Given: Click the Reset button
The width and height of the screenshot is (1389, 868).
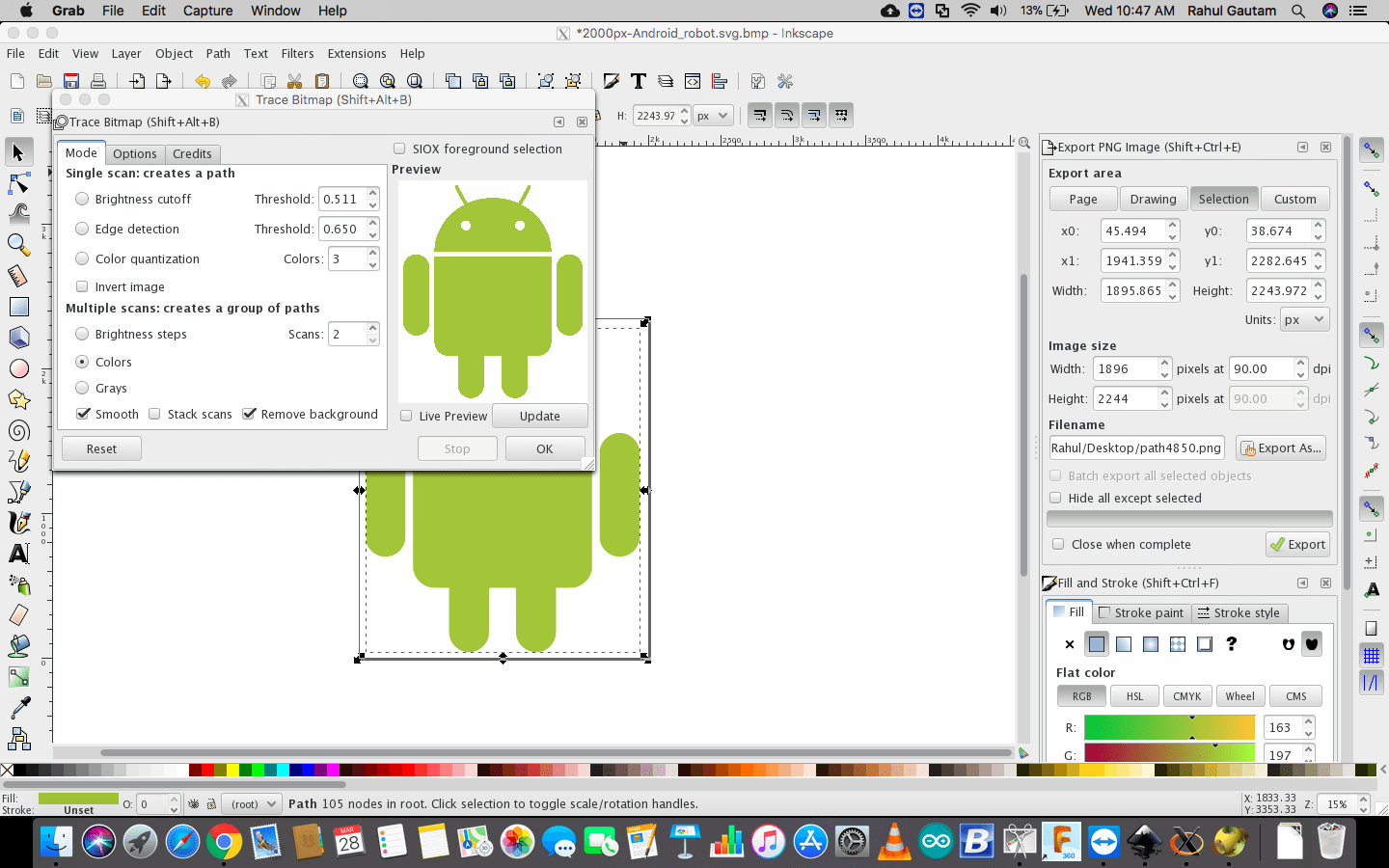Looking at the screenshot, I should pyautogui.click(x=101, y=448).
